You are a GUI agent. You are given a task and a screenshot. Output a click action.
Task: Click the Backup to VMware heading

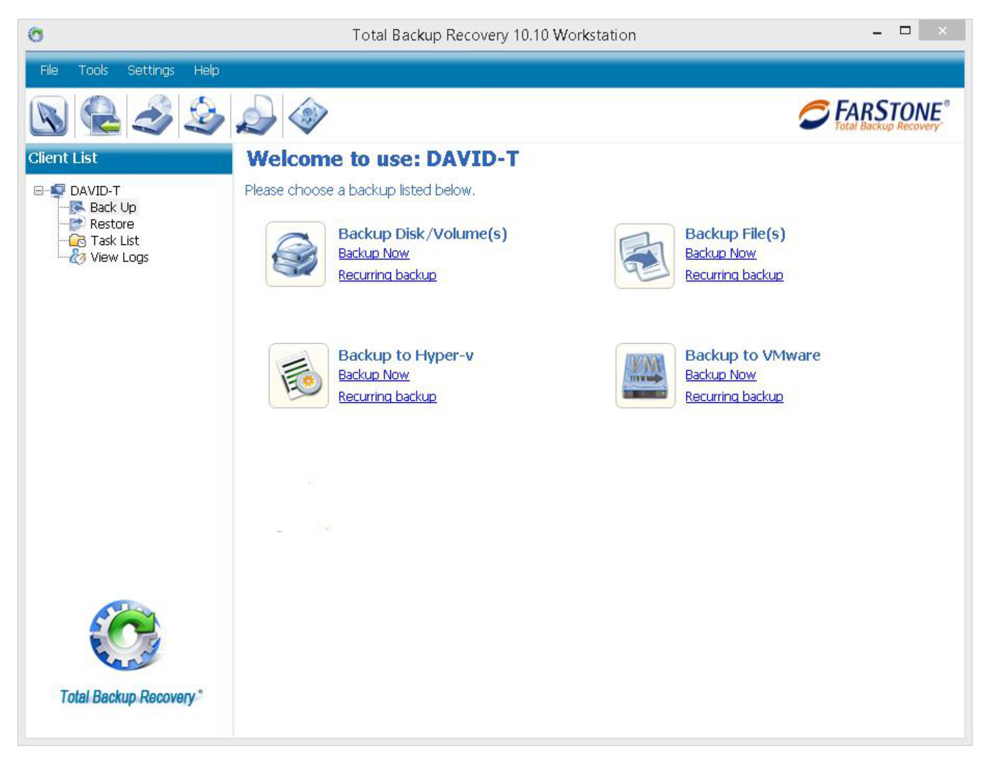click(x=753, y=355)
